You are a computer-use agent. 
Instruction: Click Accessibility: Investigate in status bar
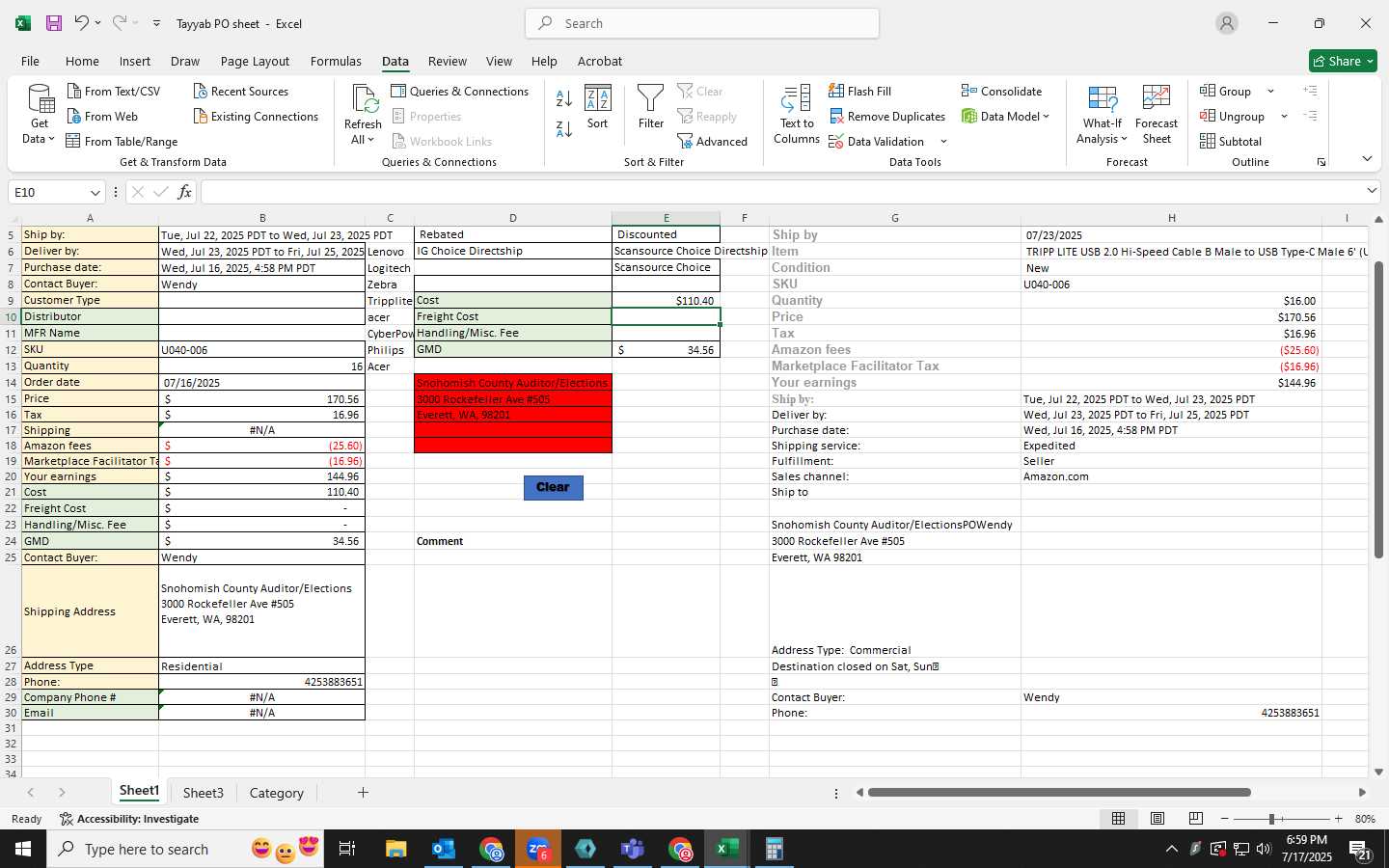[129, 819]
